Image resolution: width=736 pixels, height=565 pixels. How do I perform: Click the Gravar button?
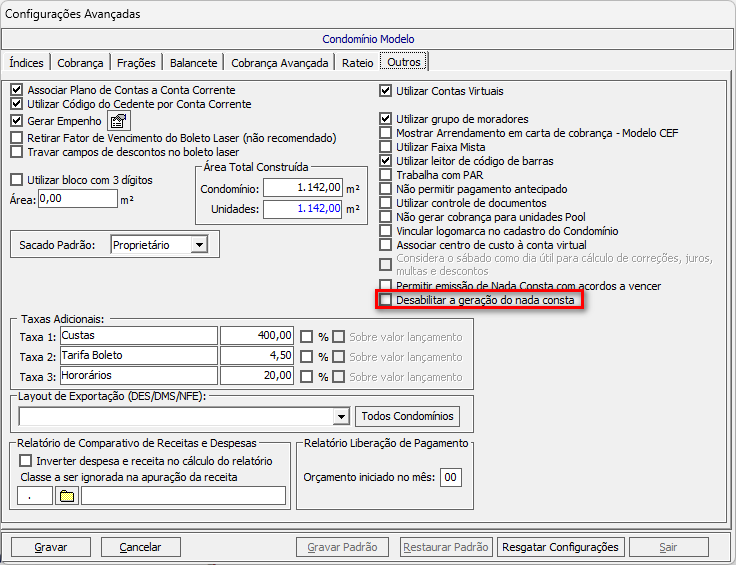[51, 547]
